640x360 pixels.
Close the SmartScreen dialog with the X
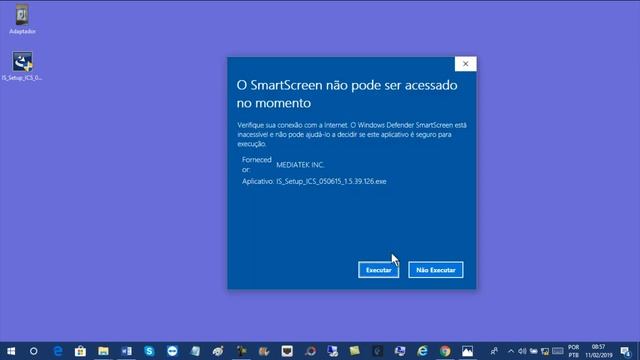(465, 64)
